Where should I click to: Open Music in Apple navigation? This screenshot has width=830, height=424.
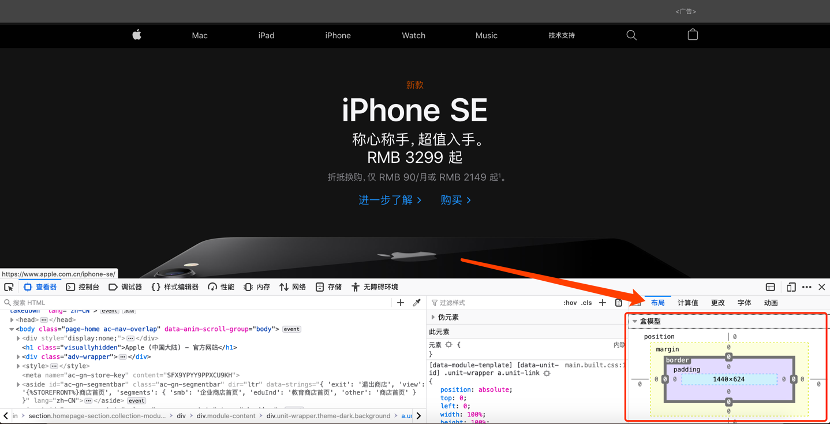point(486,35)
